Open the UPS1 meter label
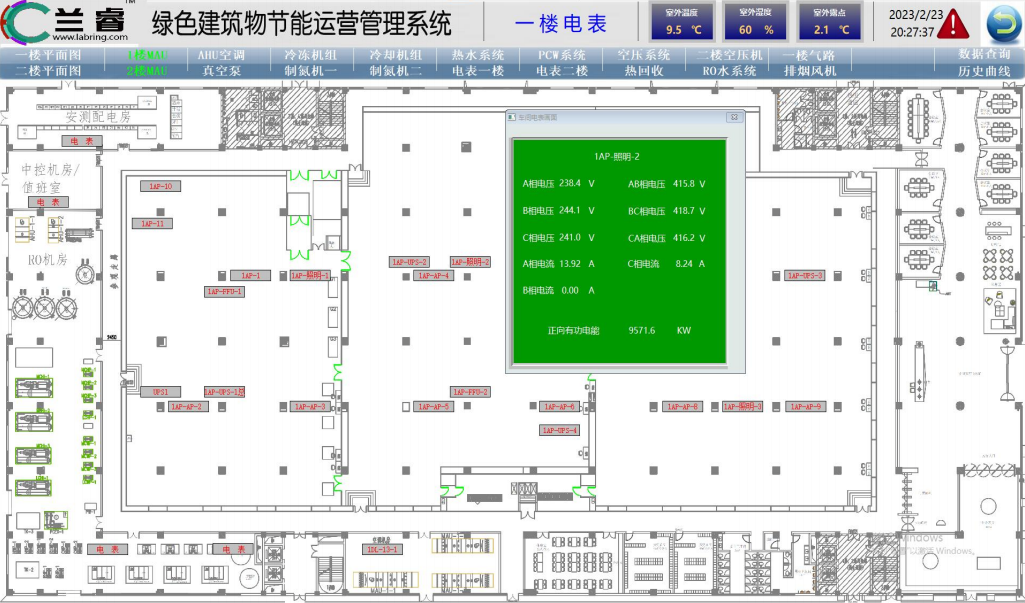1025x603 pixels. tap(160, 393)
